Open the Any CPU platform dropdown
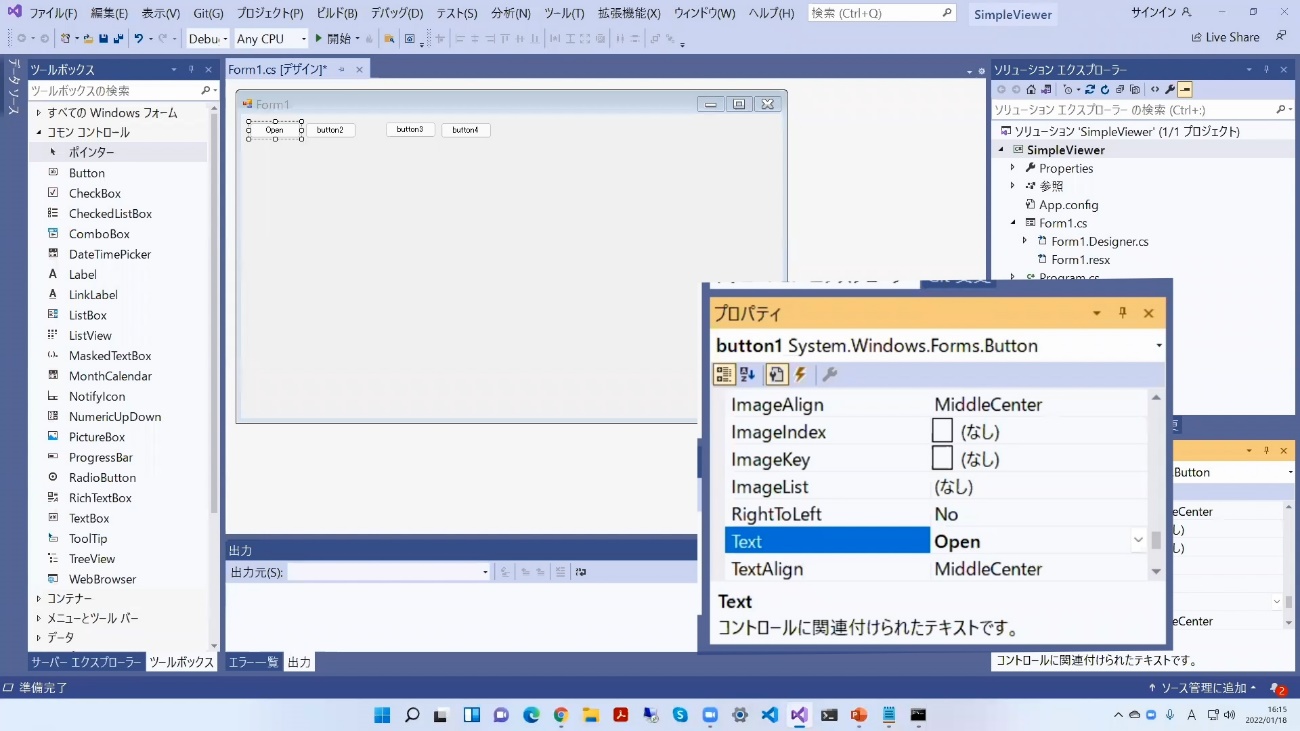1300x731 pixels. click(271, 39)
